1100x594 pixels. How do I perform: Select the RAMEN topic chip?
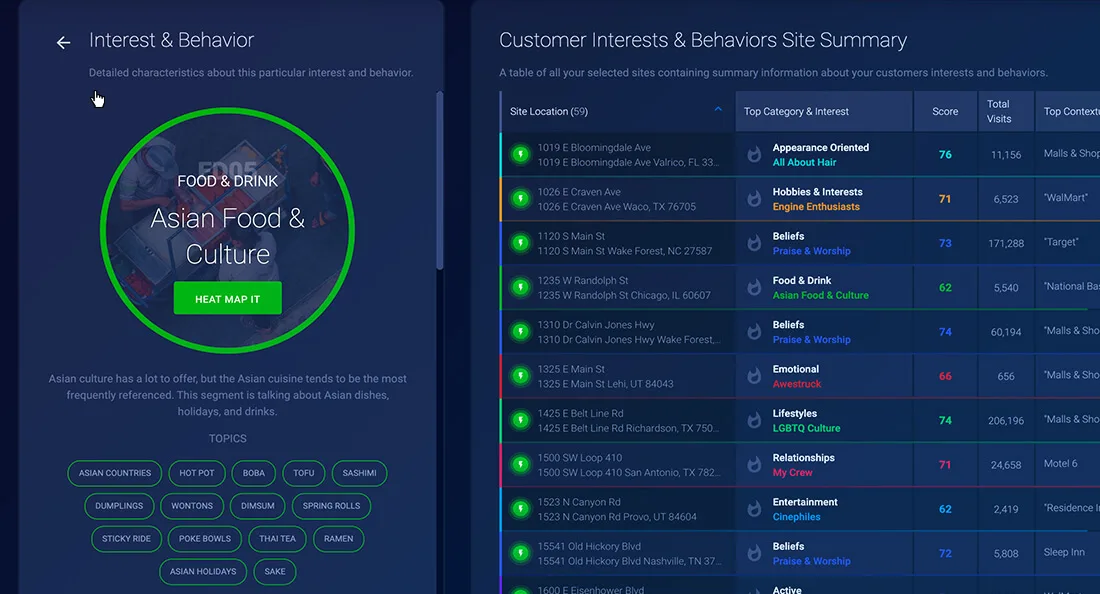pyautogui.click(x=338, y=539)
